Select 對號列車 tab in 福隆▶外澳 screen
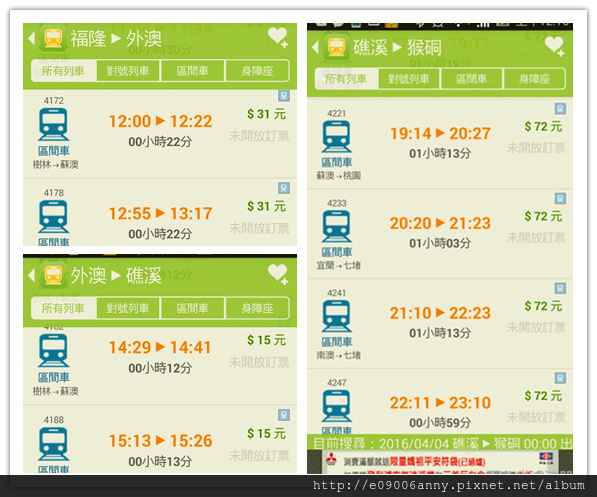Image resolution: width=597 pixels, height=497 pixels. pyautogui.click(x=128, y=71)
